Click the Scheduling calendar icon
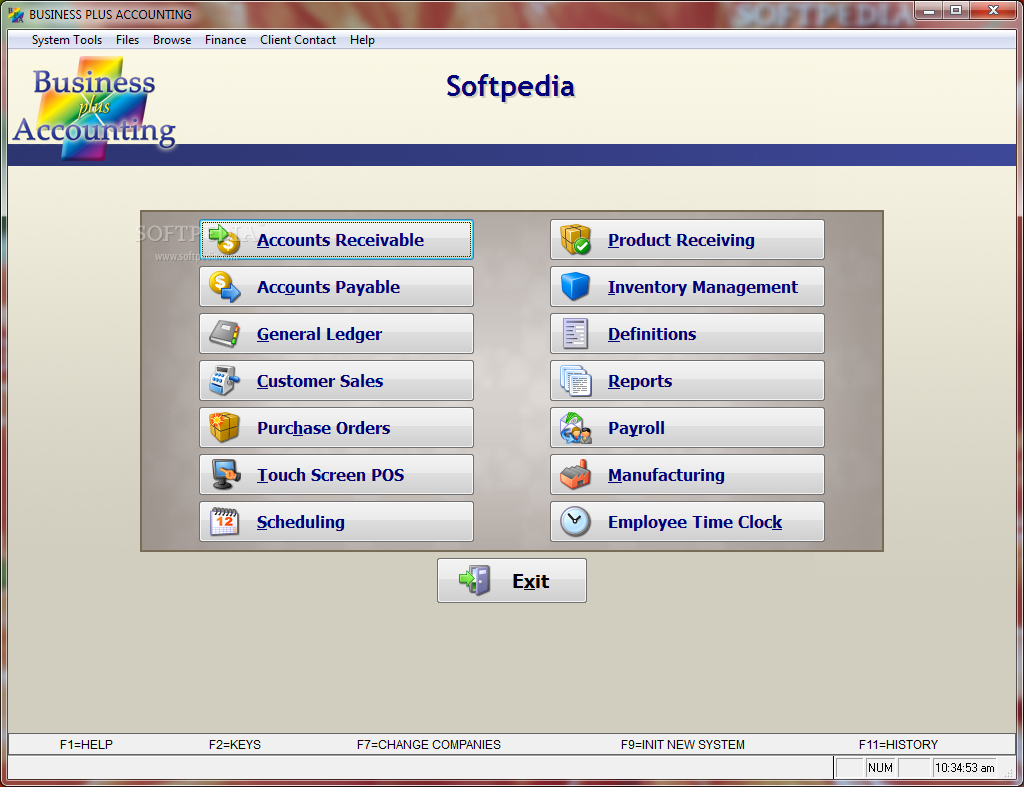Screen dimensions: 1024x787 [x=224, y=522]
